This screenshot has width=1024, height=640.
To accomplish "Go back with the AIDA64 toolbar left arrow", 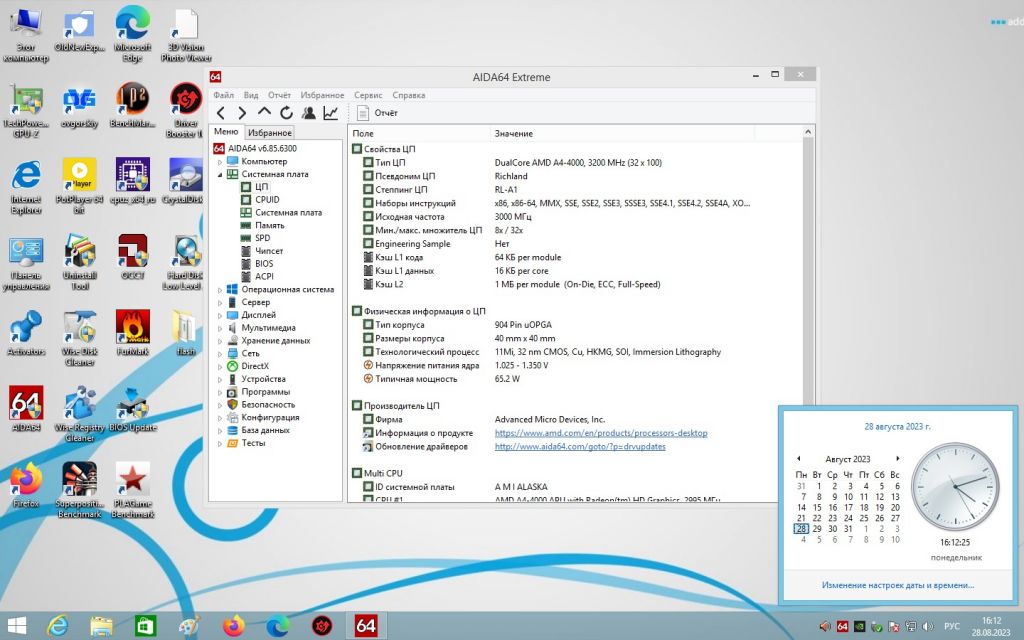I will pyautogui.click(x=221, y=113).
